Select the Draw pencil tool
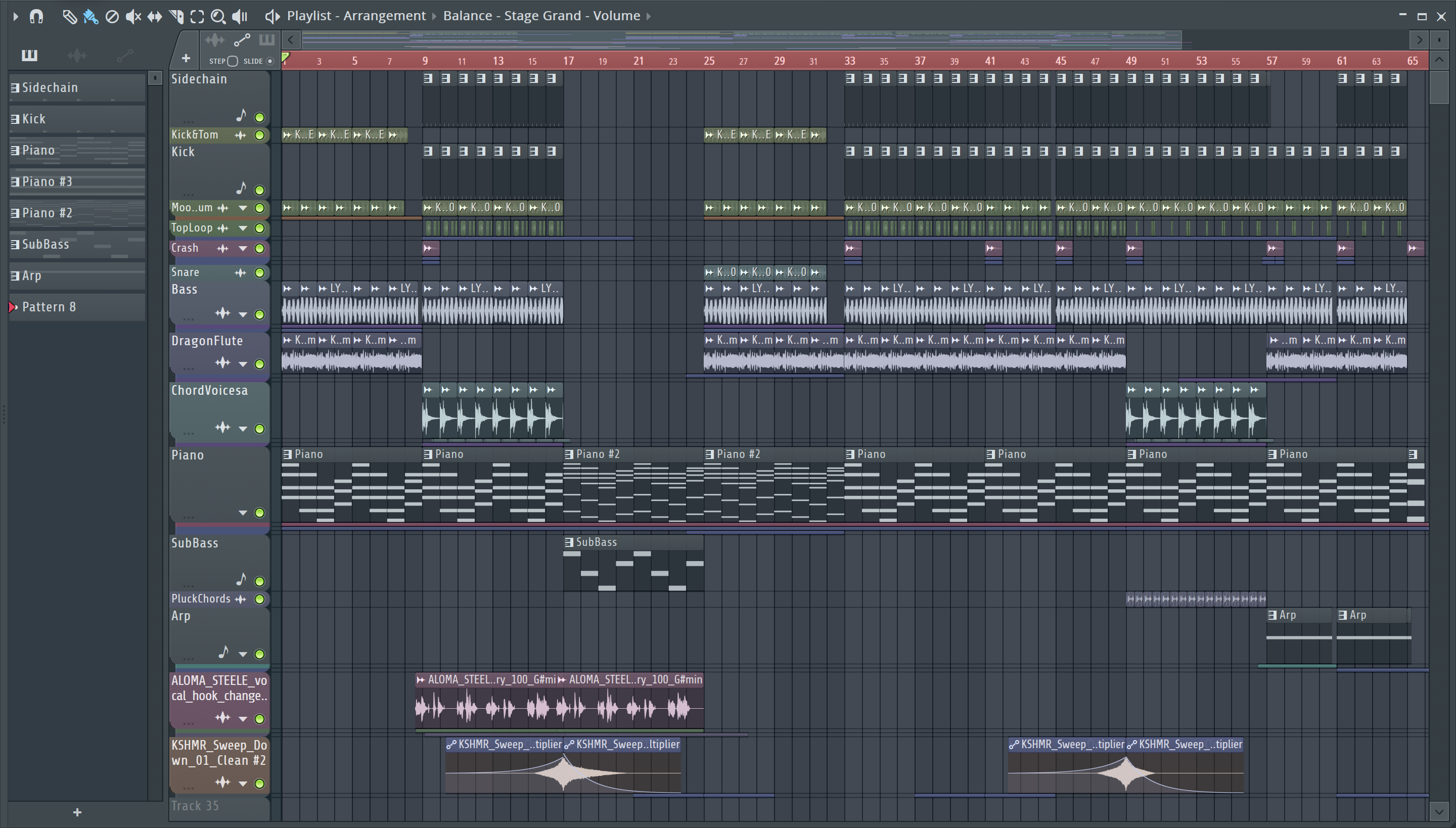 (69, 17)
